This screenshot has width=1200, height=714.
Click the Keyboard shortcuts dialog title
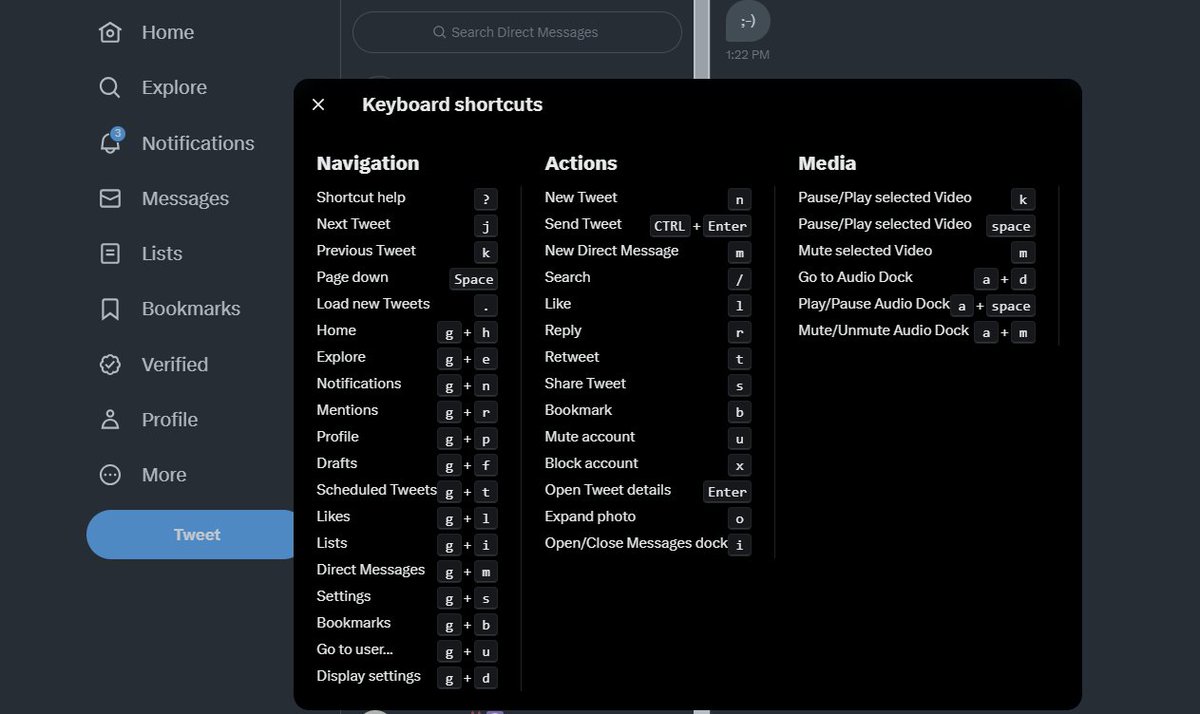tap(452, 105)
